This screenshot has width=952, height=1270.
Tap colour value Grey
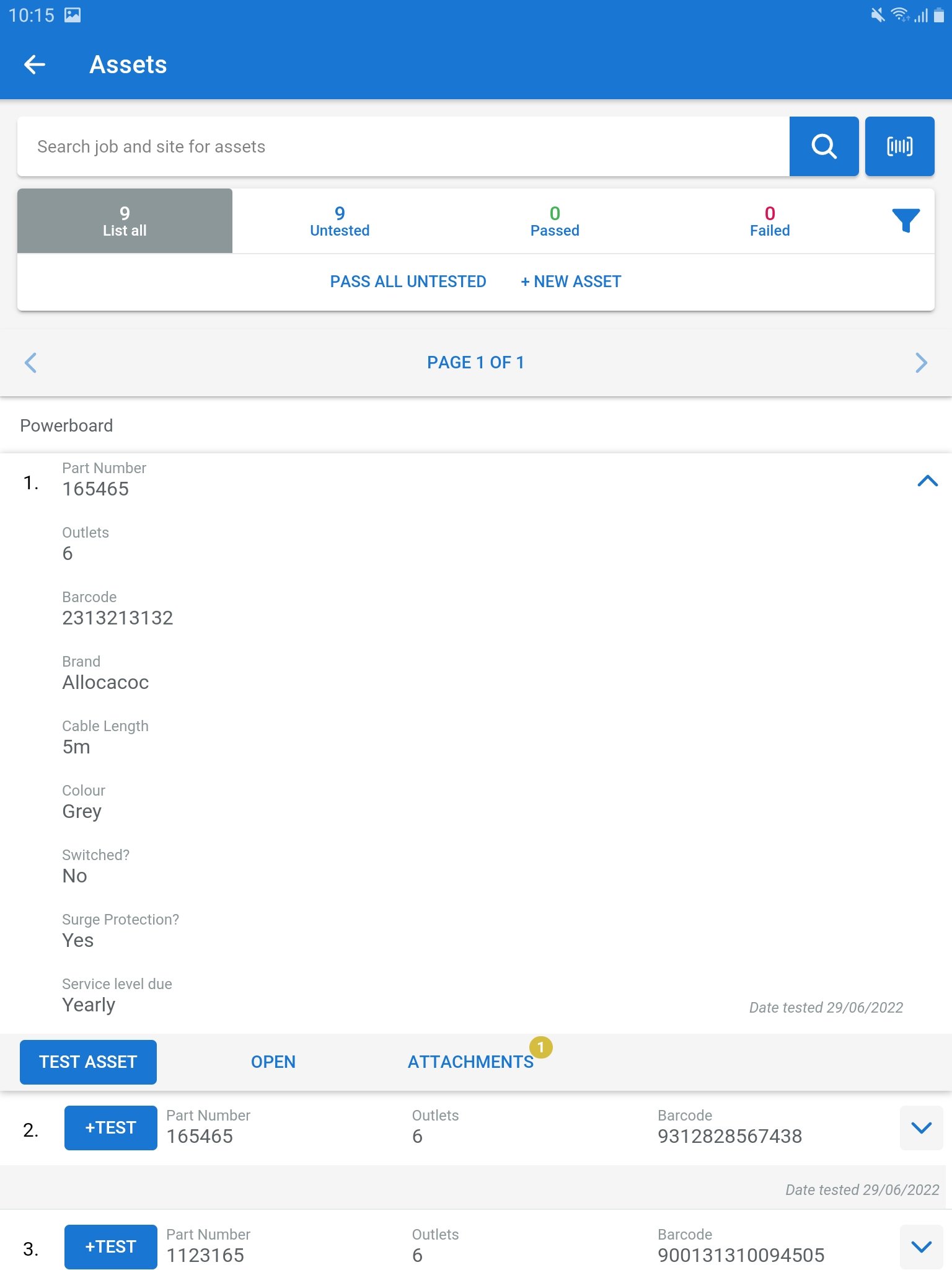pyautogui.click(x=82, y=812)
